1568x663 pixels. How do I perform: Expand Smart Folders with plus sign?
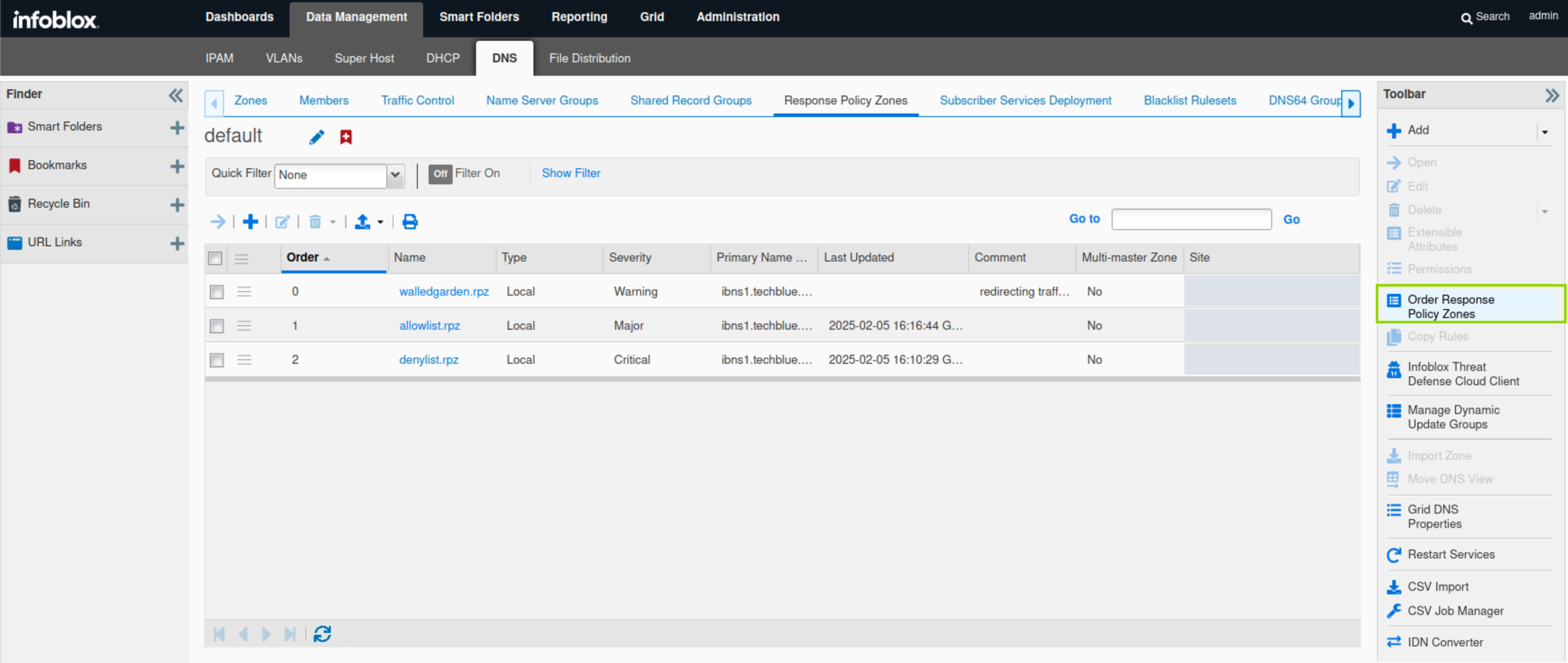coord(177,127)
